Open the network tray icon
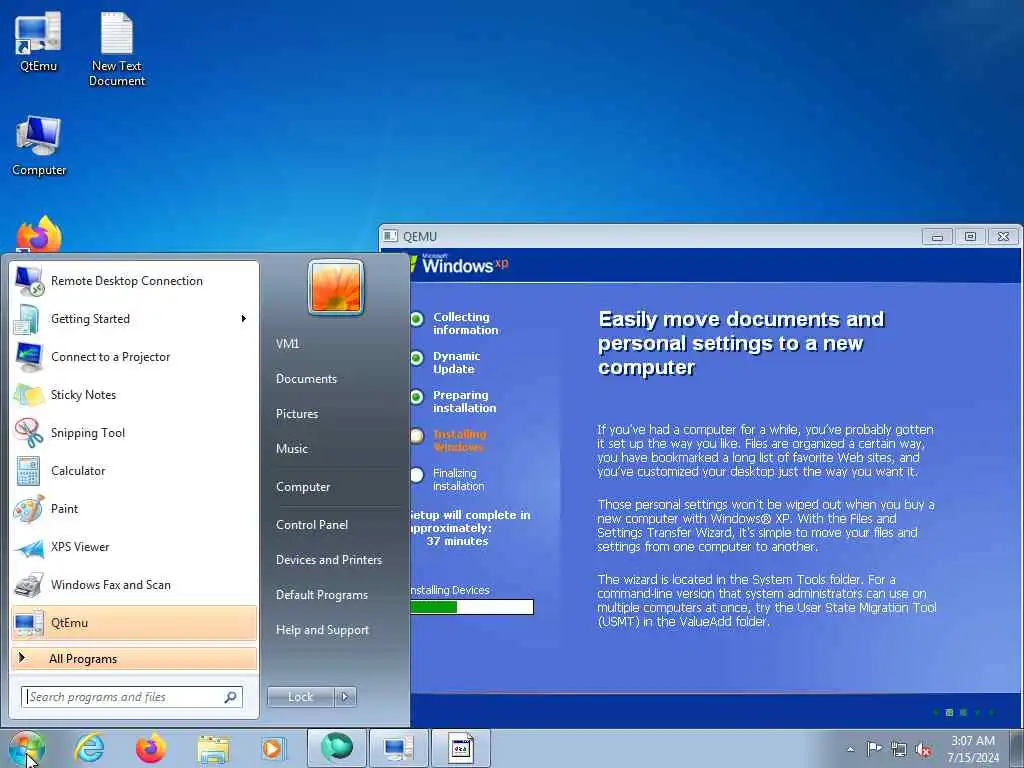This screenshot has width=1024, height=768. 899,750
